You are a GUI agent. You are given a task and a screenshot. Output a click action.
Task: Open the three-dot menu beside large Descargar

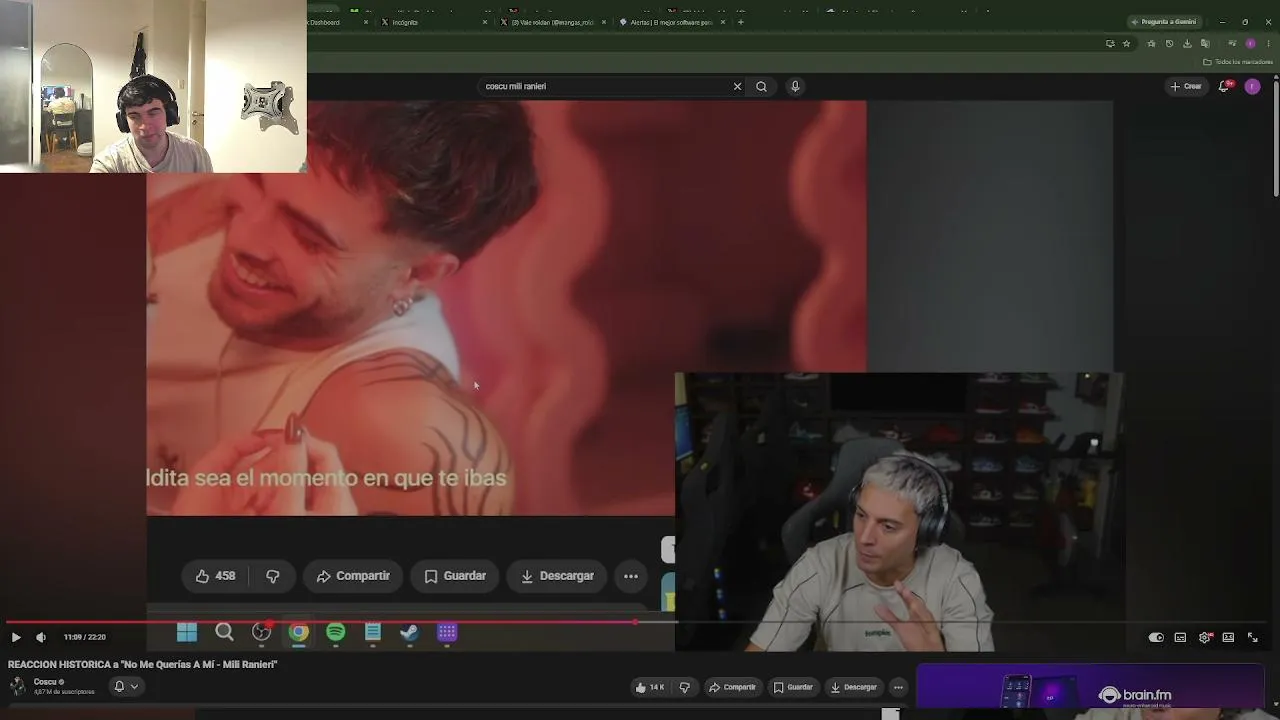[x=631, y=576]
